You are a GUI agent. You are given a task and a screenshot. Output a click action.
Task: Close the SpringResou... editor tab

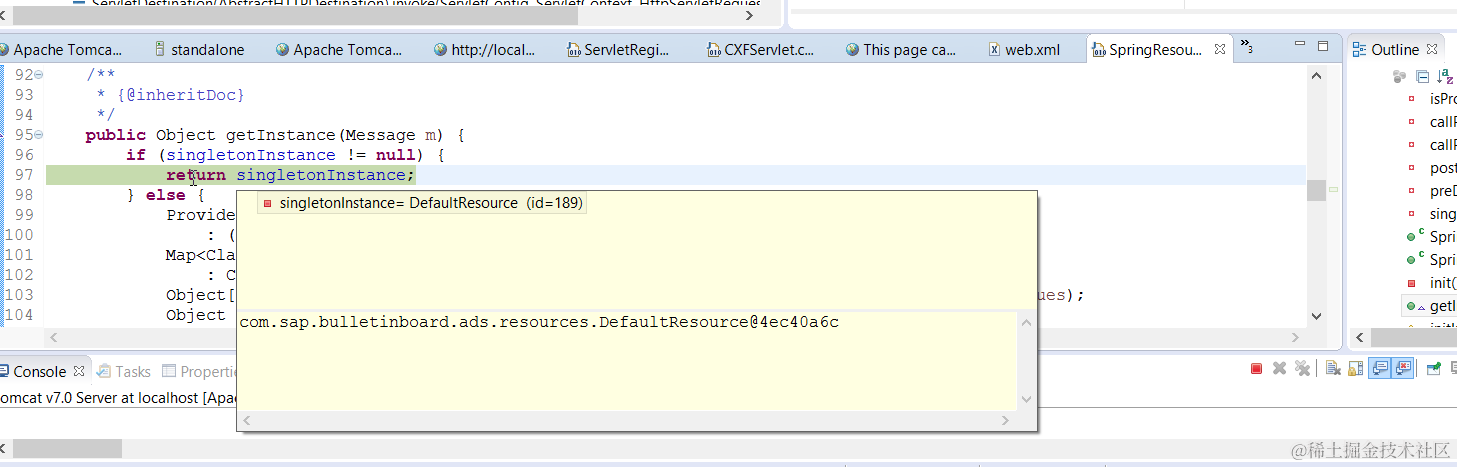click(x=1220, y=49)
